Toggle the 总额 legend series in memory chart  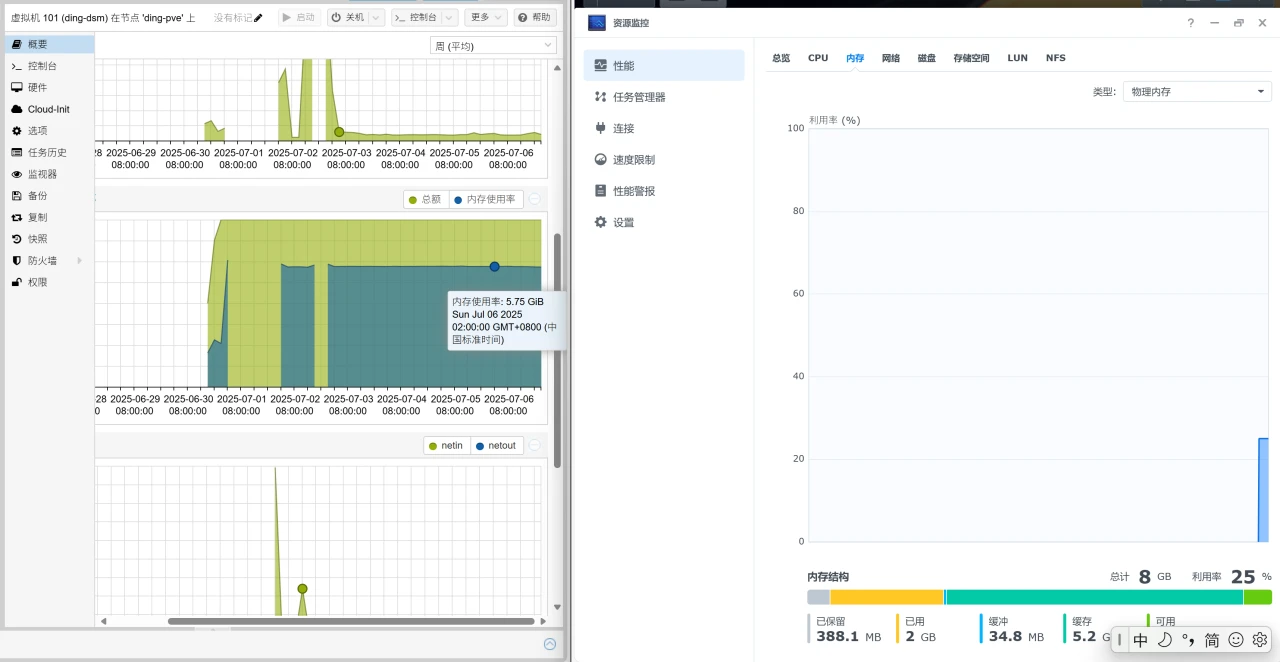(424, 199)
